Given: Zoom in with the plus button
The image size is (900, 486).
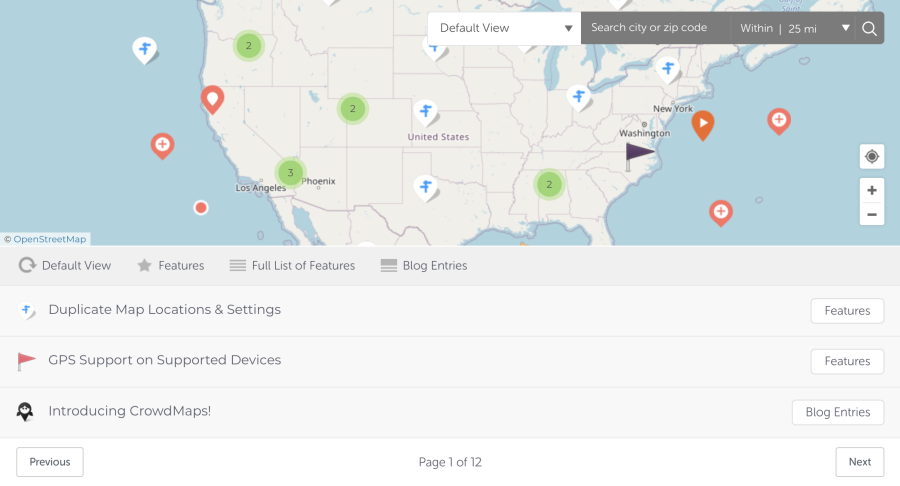Looking at the screenshot, I should 871,190.
